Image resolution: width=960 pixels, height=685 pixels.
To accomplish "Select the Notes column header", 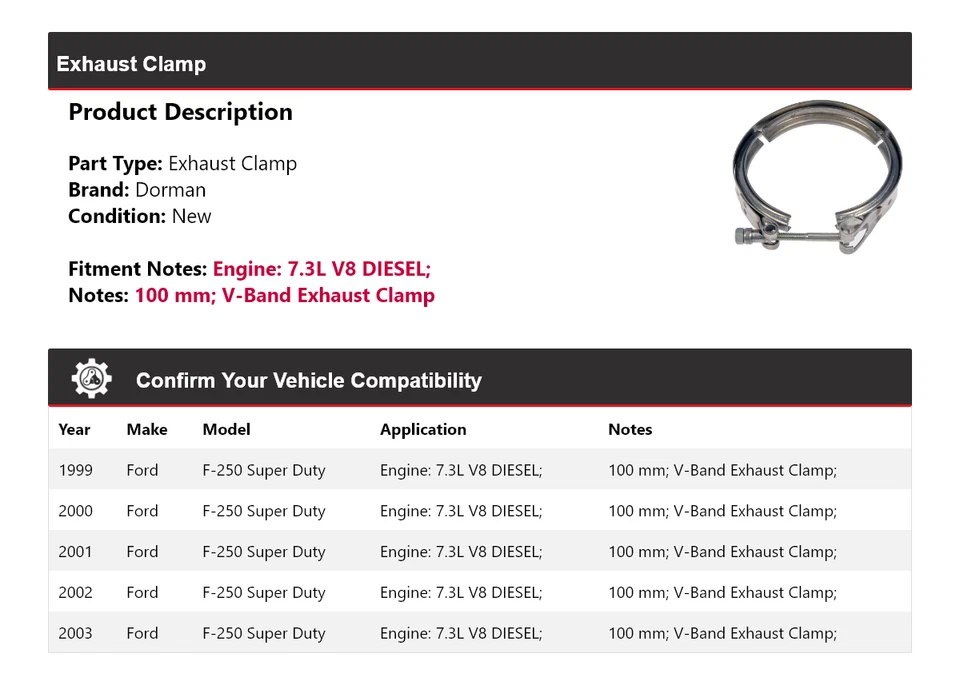I will click(630, 429).
